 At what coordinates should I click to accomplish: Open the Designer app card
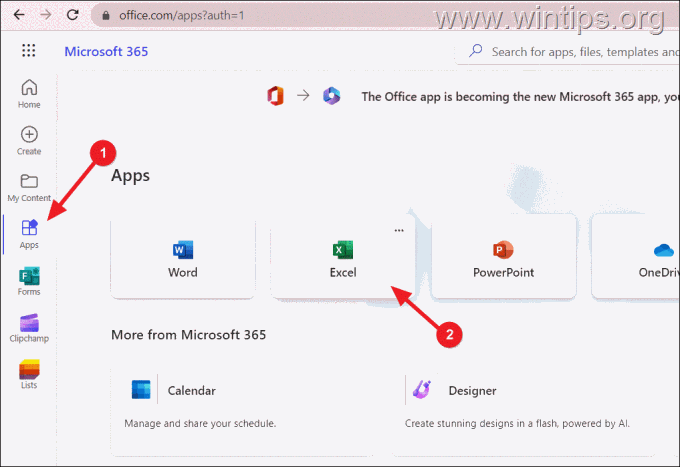523,411
